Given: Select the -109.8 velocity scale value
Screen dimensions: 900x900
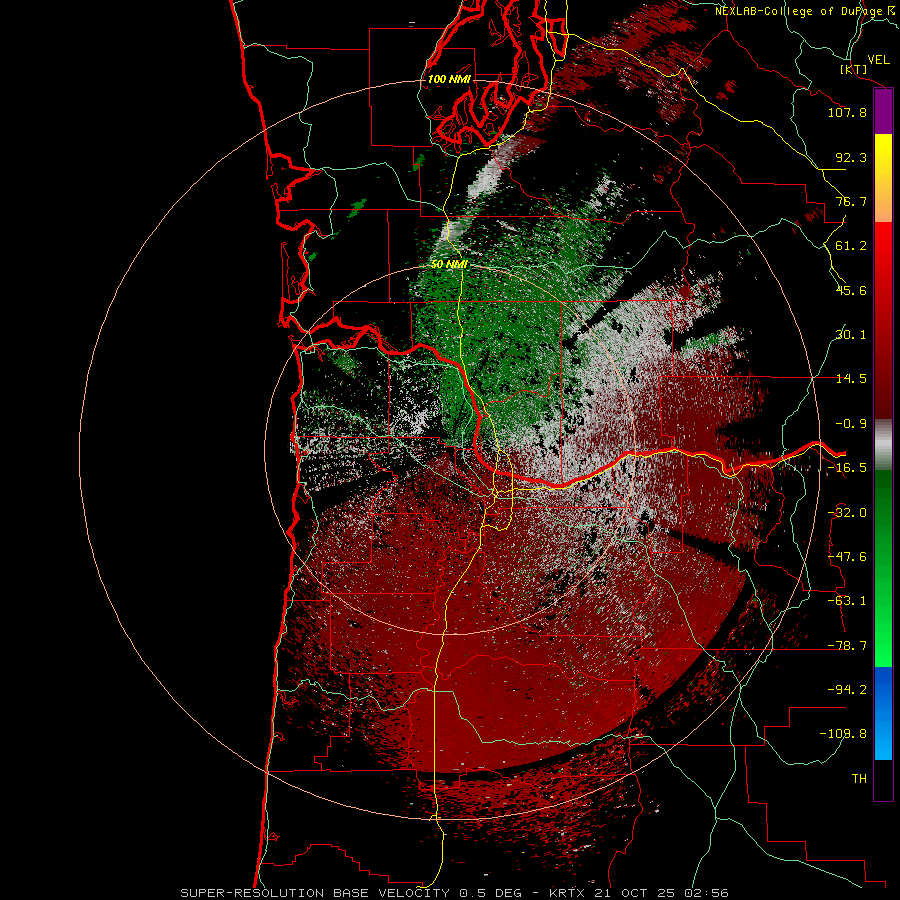Looking at the screenshot, I should tap(843, 734).
